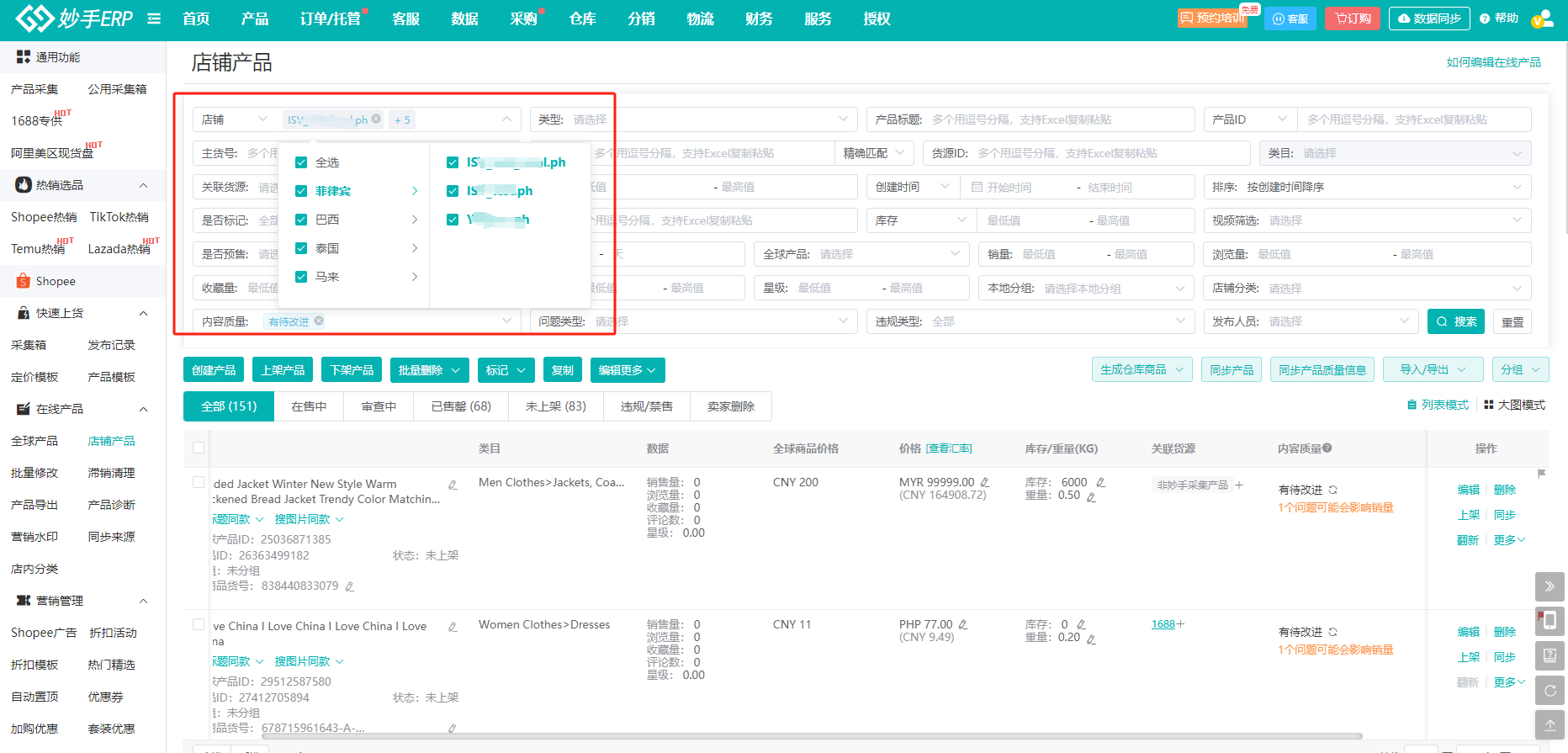Open the 仓库 top menu
The width and height of the screenshot is (1568, 753).
(582, 19)
